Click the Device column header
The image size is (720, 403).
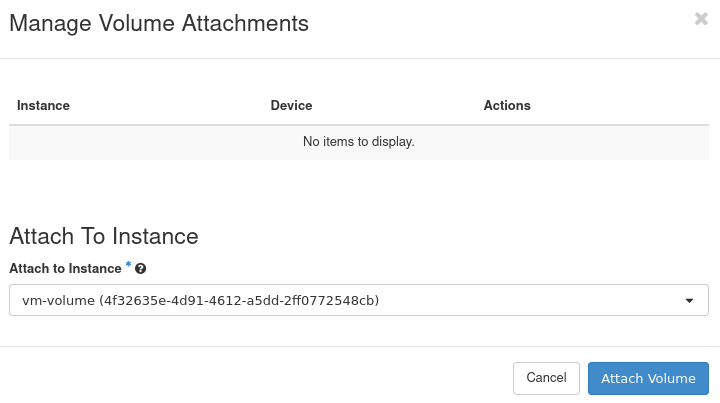click(291, 105)
